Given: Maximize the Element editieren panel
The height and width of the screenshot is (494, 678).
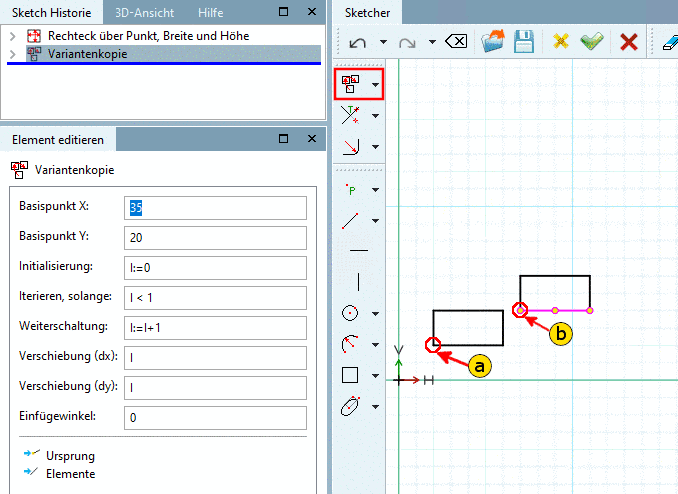Looking at the screenshot, I should tap(283, 138).
